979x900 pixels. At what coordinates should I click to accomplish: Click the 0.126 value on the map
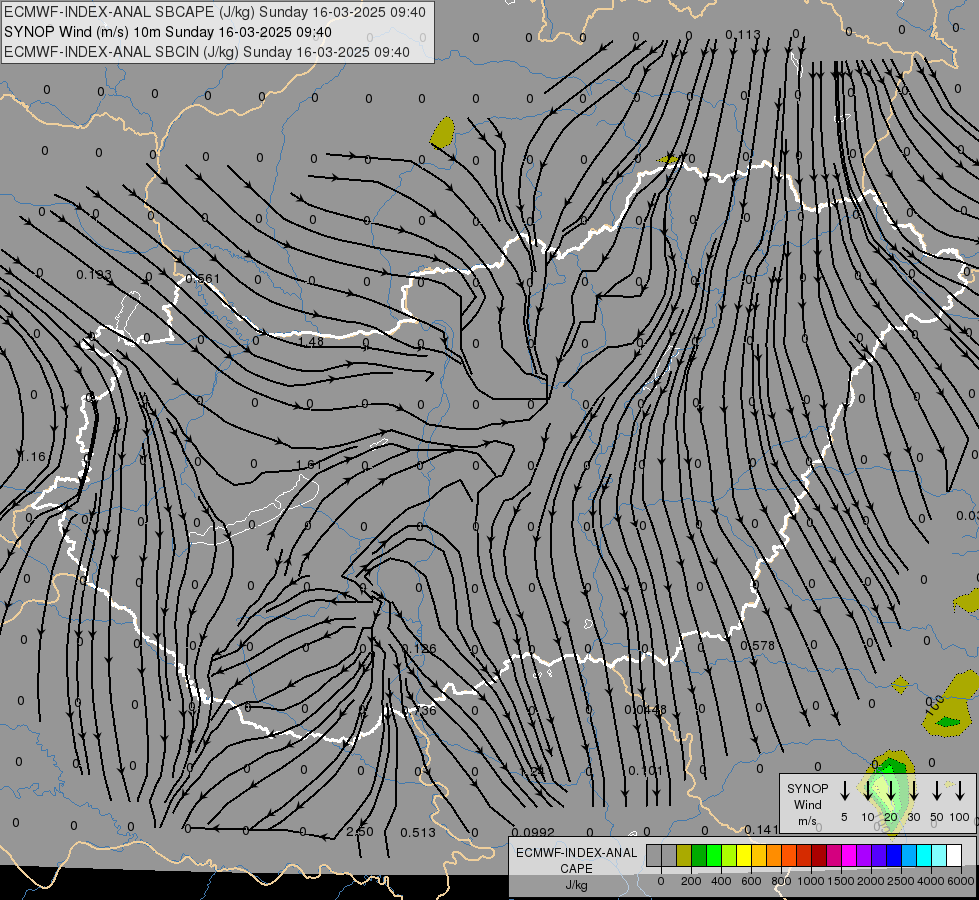pos(419,648)
